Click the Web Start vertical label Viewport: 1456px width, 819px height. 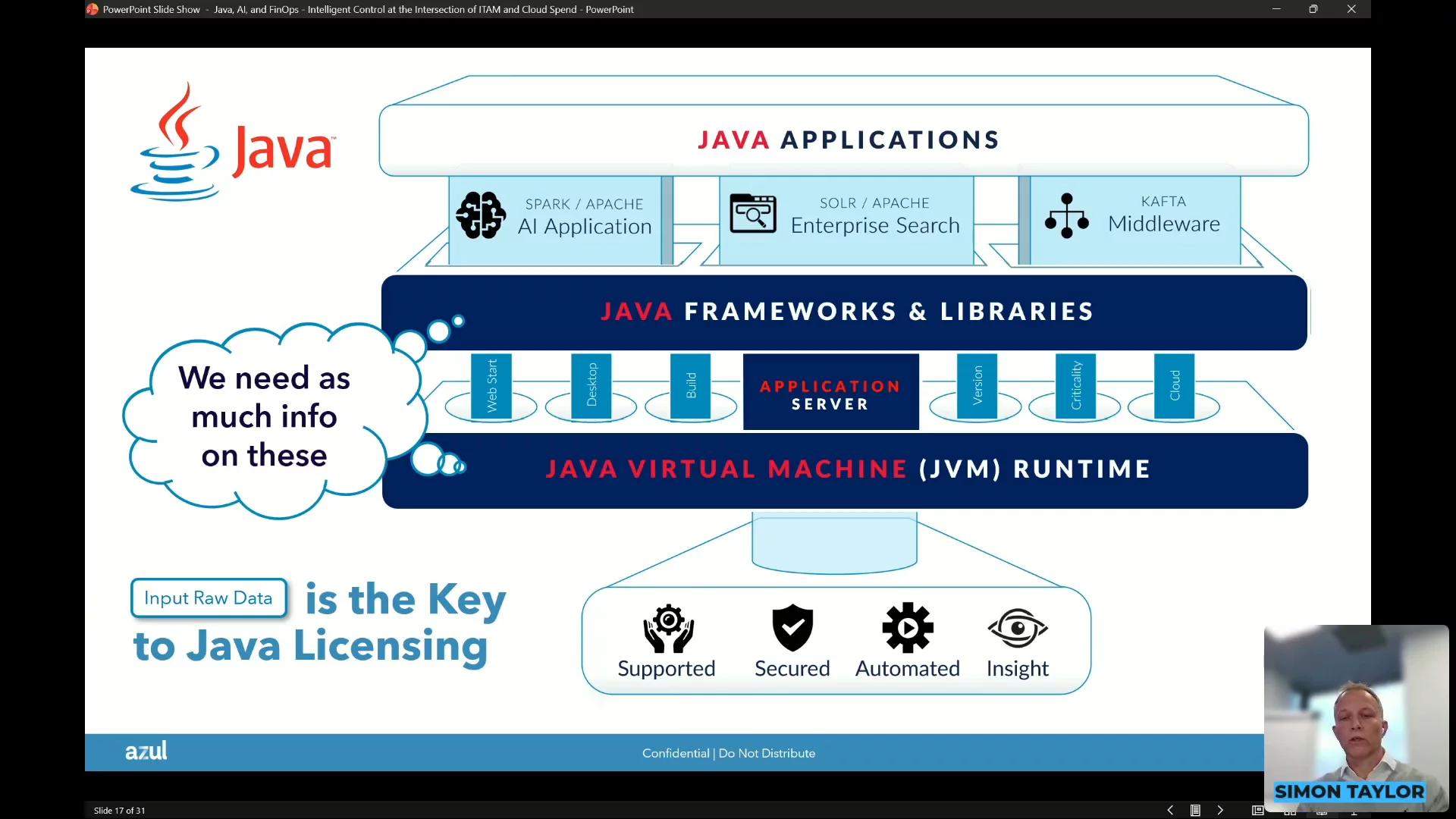[x=491, y=386]
